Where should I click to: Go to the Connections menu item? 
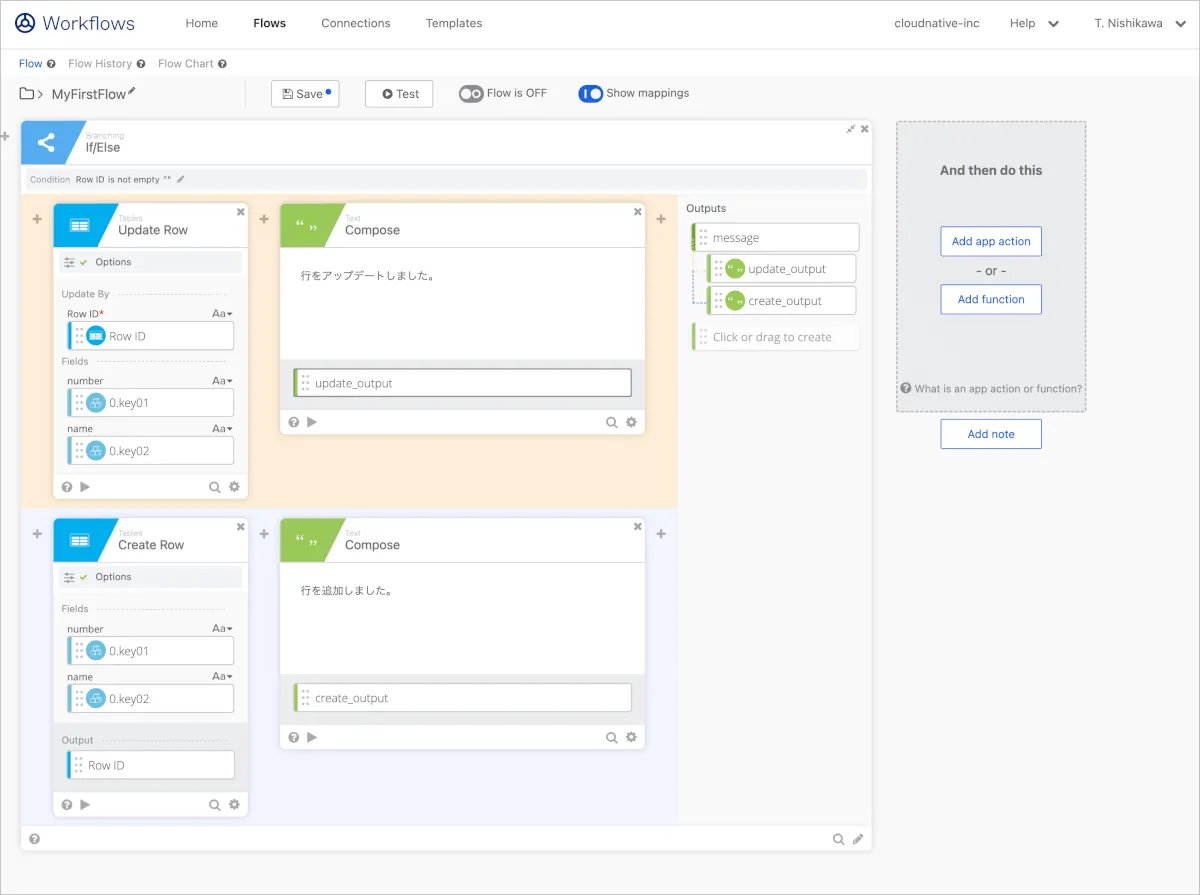(x=356, y=23)
